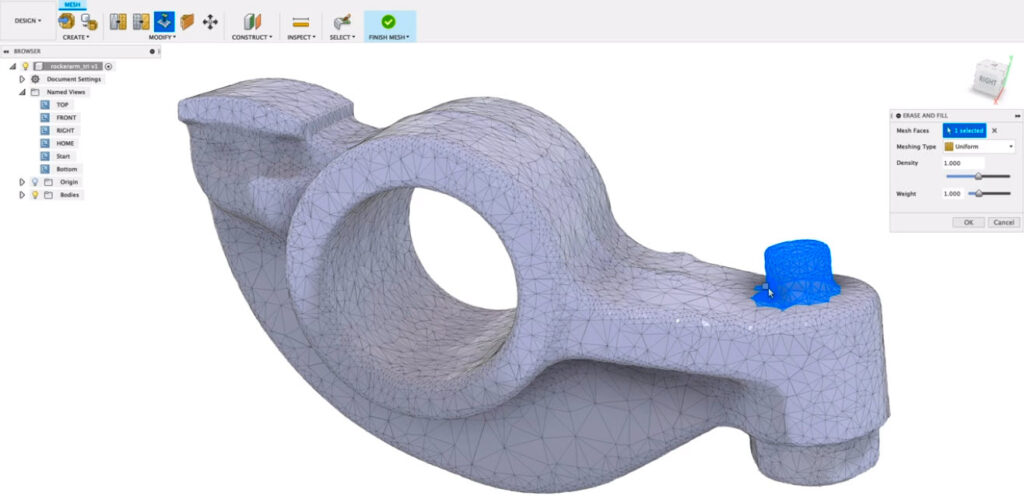Open the Inspect dropdown menu
Image resolution: width=1024 pixels, height=496 pixels.
301,37
